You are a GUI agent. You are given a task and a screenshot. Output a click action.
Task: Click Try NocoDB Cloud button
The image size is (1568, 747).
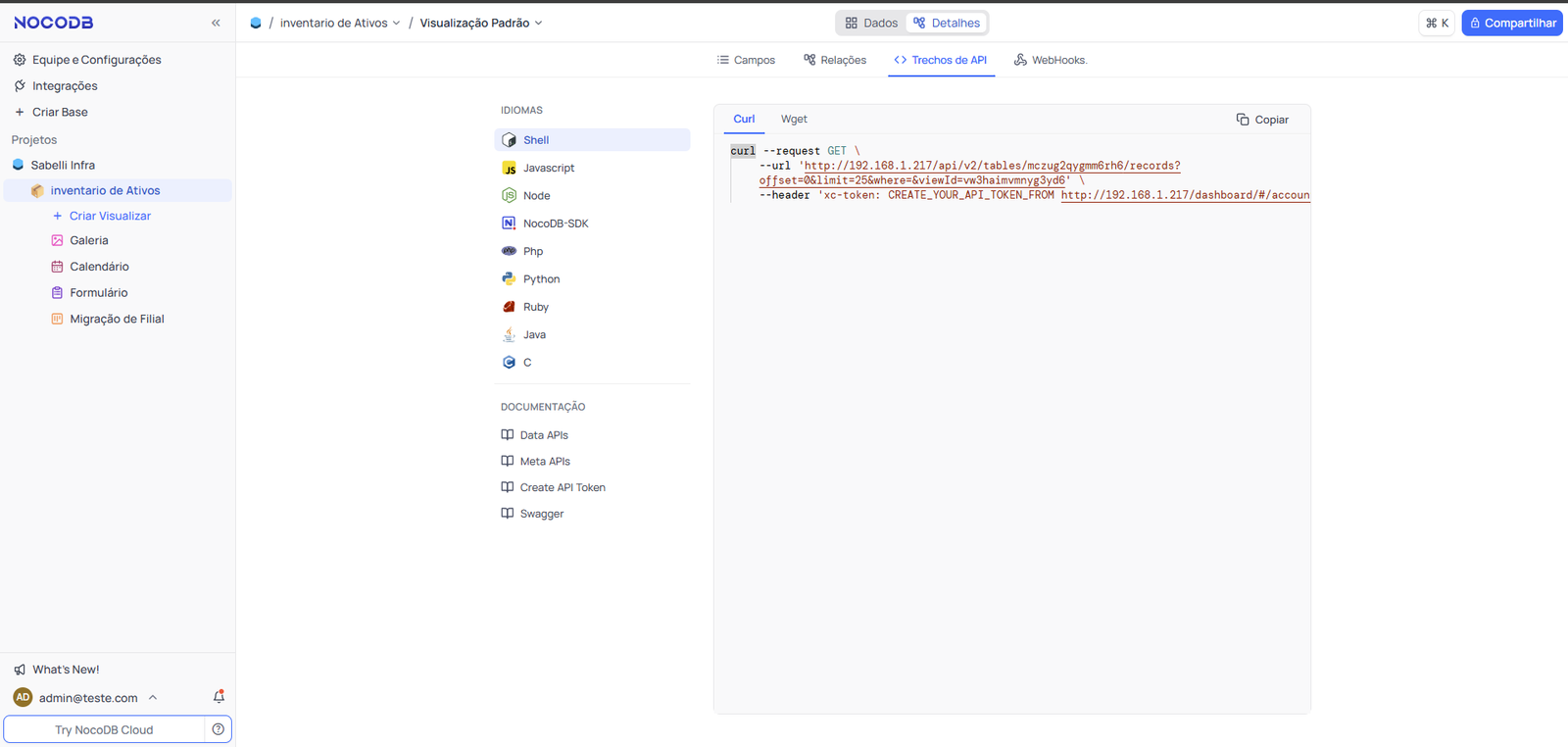pyautogui.click(x=104, y=729)
